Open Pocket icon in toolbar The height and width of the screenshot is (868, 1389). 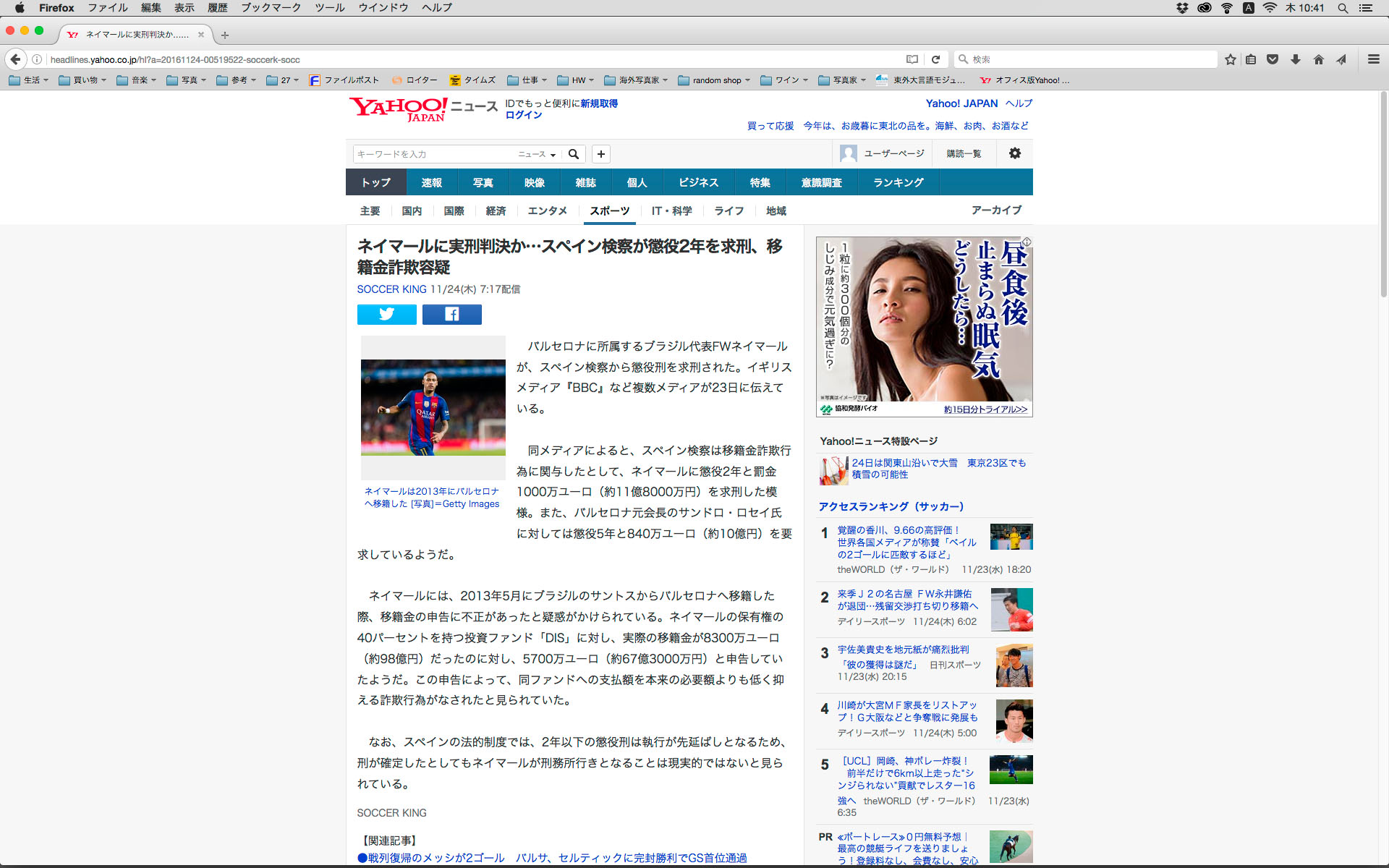1273,59
